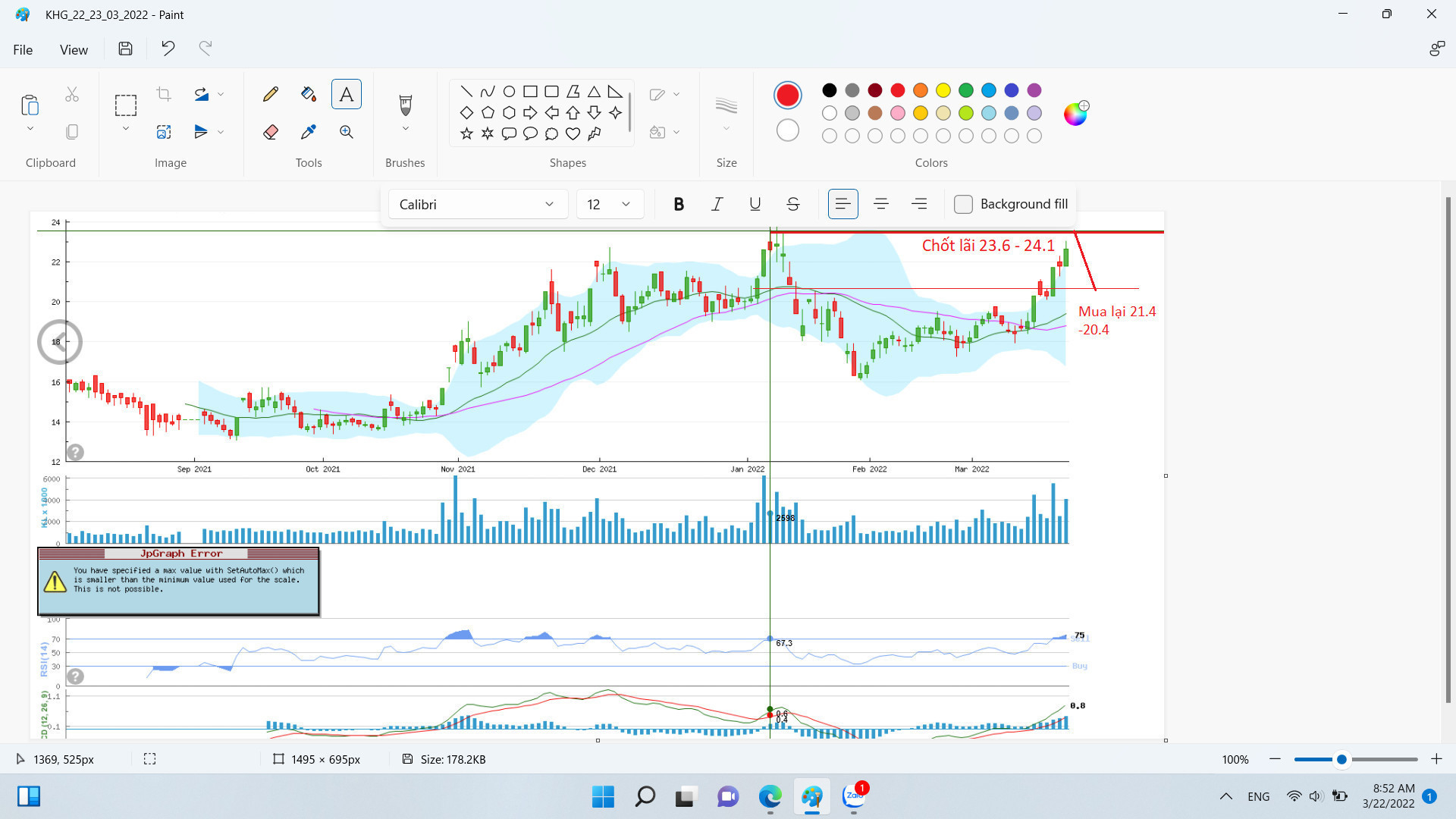Open the View menu

click(x=74, y=49)
